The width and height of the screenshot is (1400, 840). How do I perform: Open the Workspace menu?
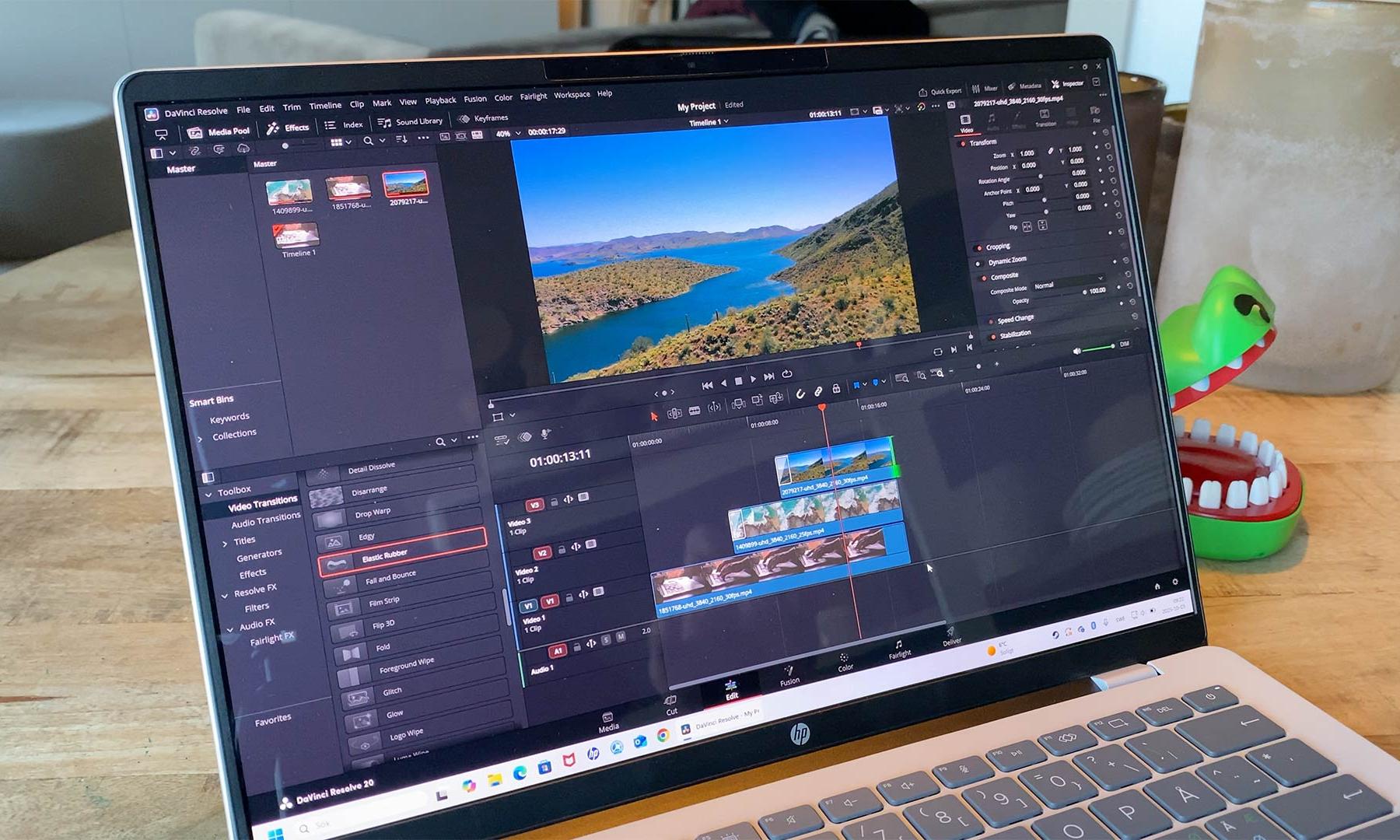tap(572, 95)
